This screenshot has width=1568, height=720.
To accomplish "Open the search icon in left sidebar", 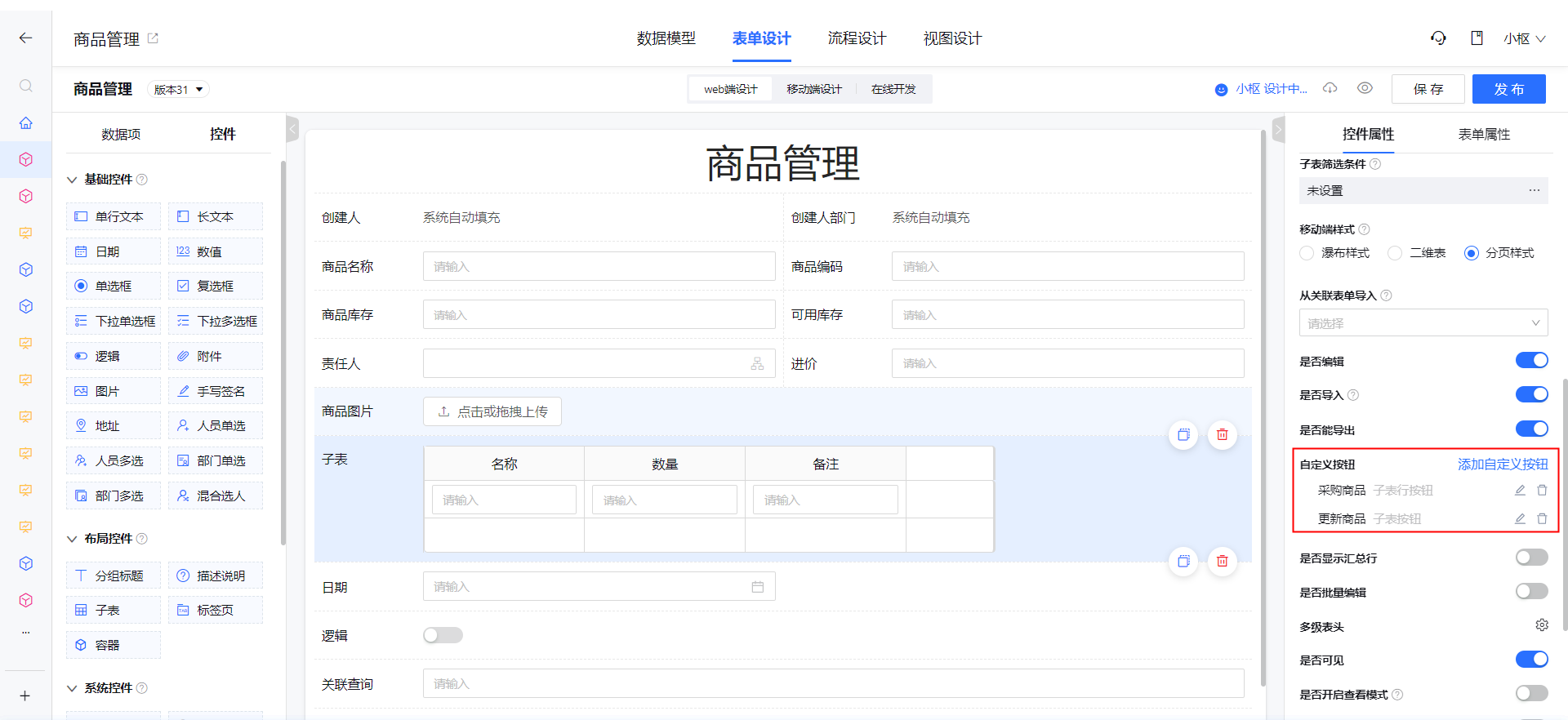I will click(26, 86).
